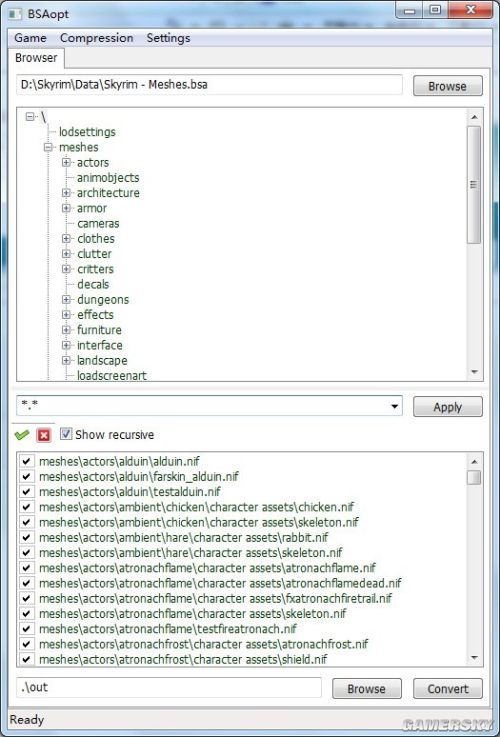The height and width of the screenshot is (737, 500).
Task: Open the Game menu
Action: (x=30, y=38)
